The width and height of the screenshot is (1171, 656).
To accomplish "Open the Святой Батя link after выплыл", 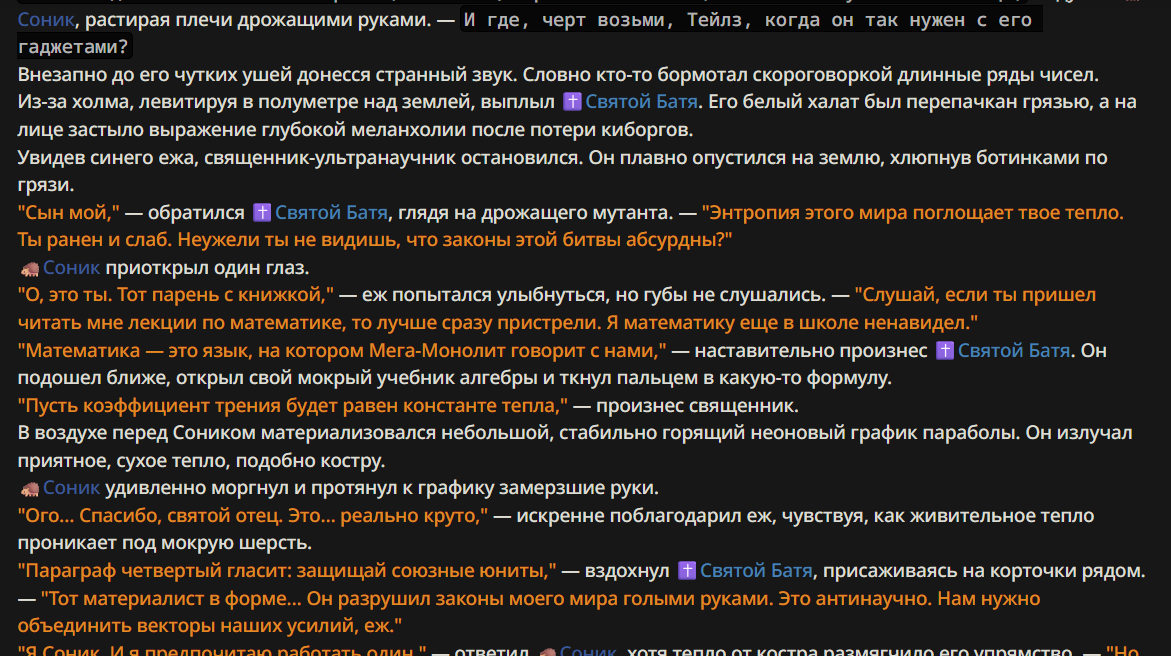I will coord(641,102).
